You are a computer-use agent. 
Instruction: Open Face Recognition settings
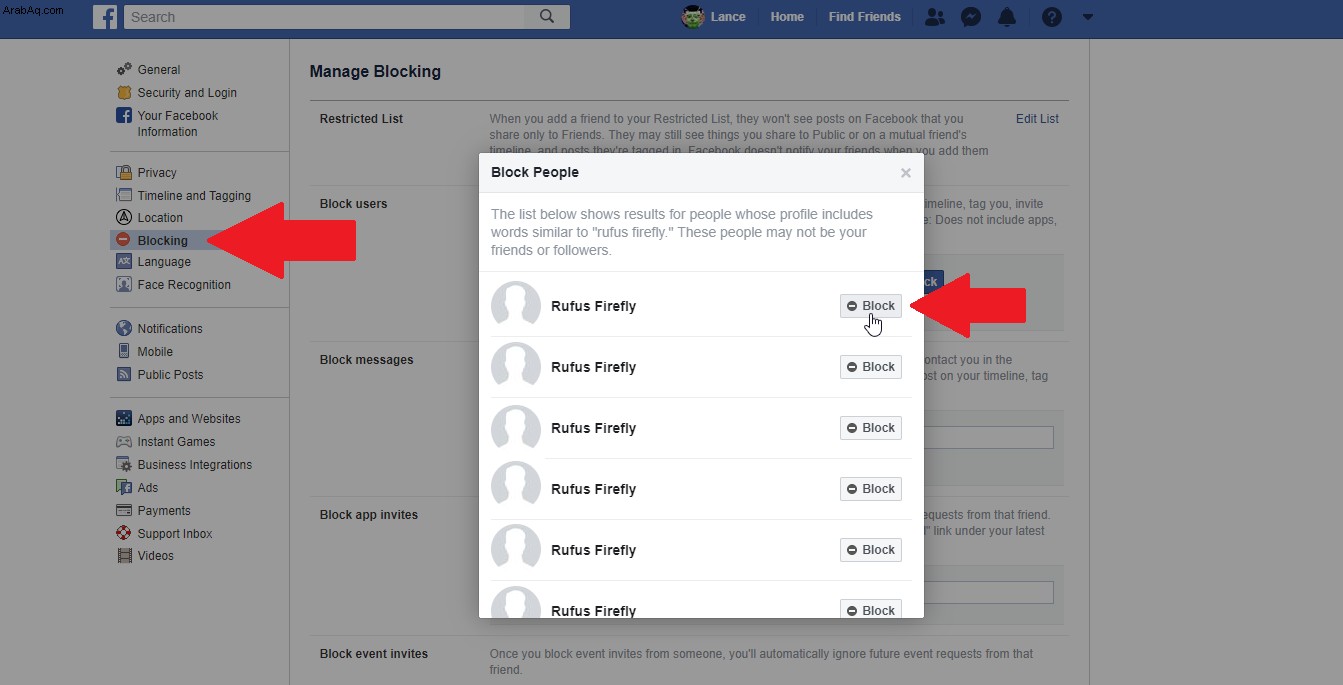click(x=184, y=285)
